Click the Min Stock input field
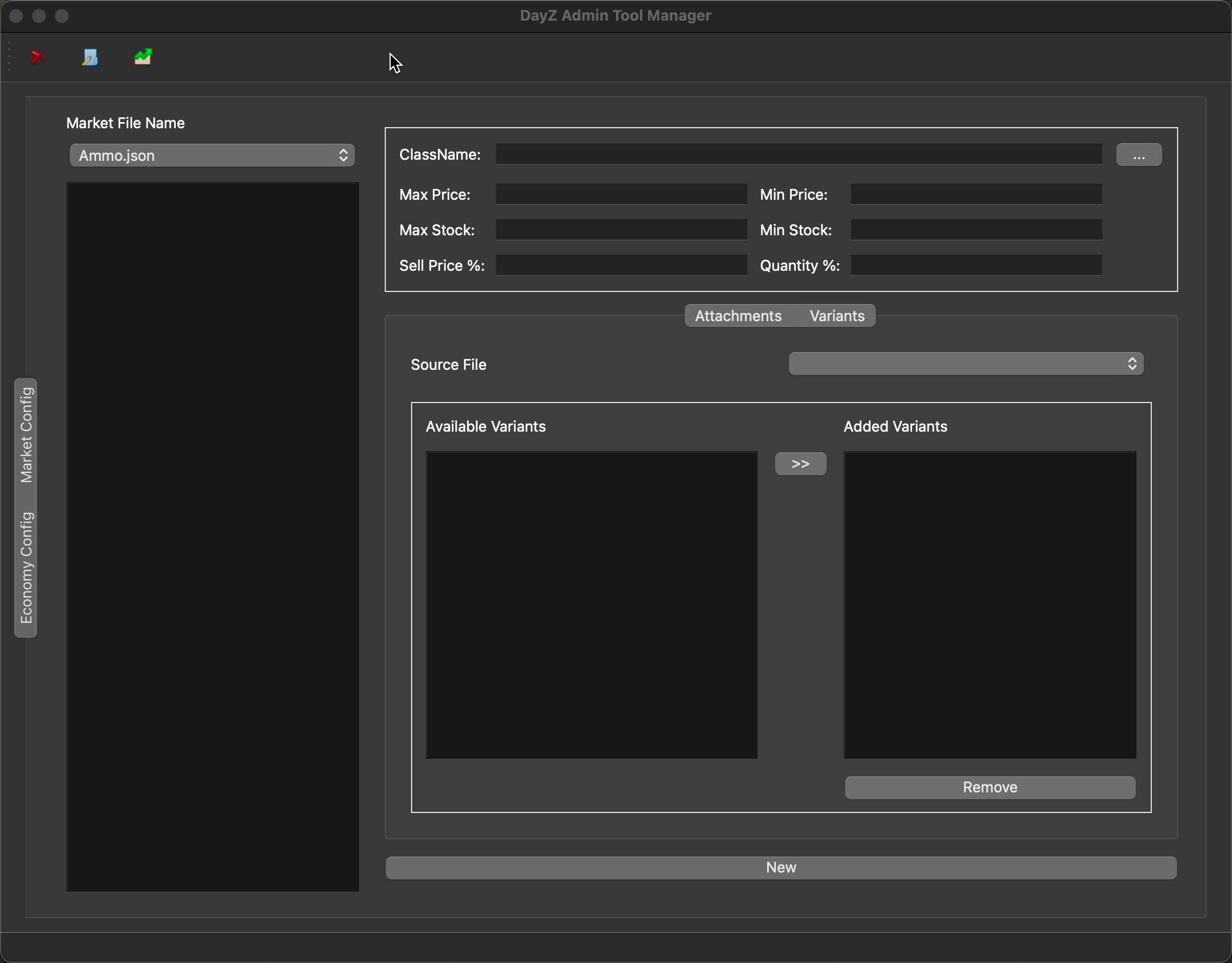This screenshot has width=1232, height=963. 976,230
